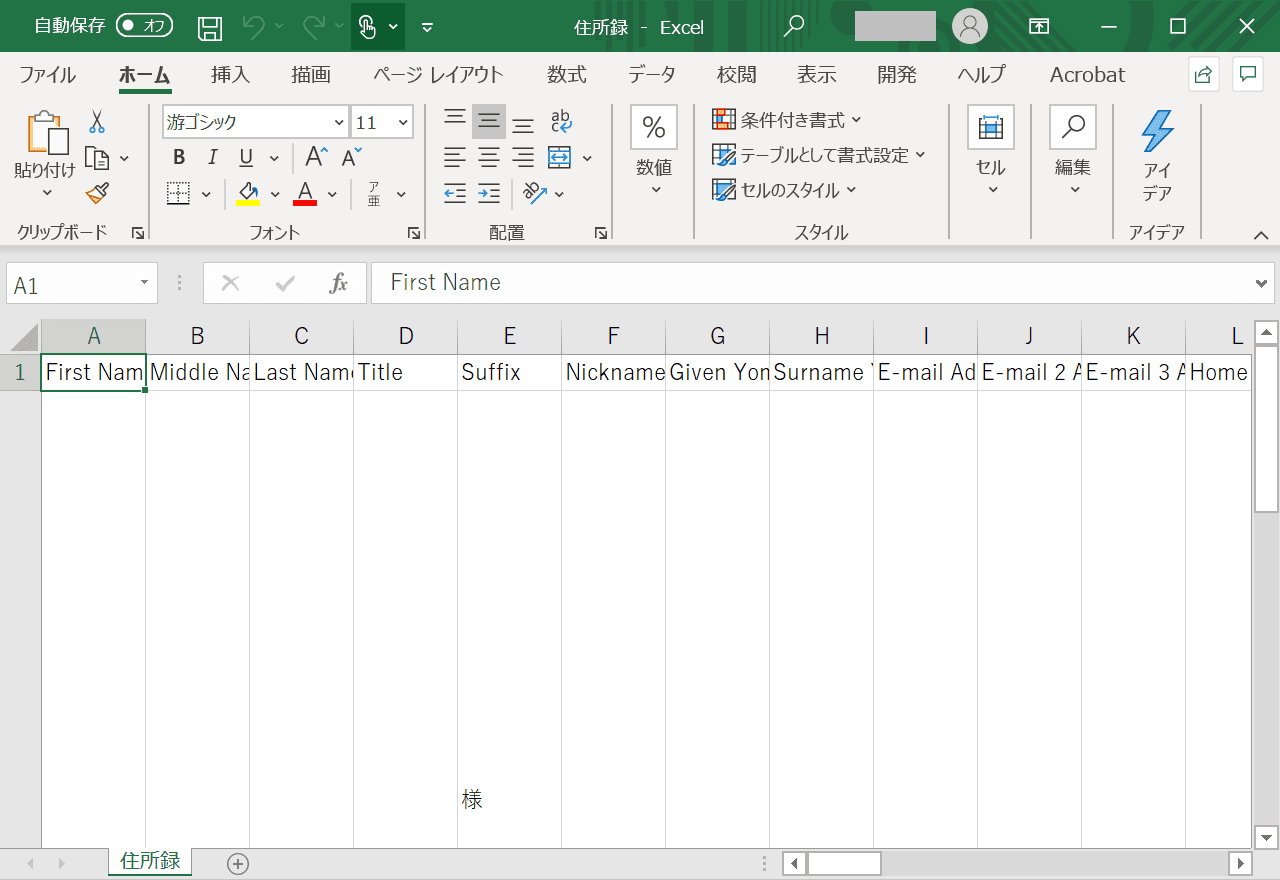The width and height of the screenshot is (1280, 880).
Task: Open the Search magnifier in the title bar
Action: (x=794, y=27)
